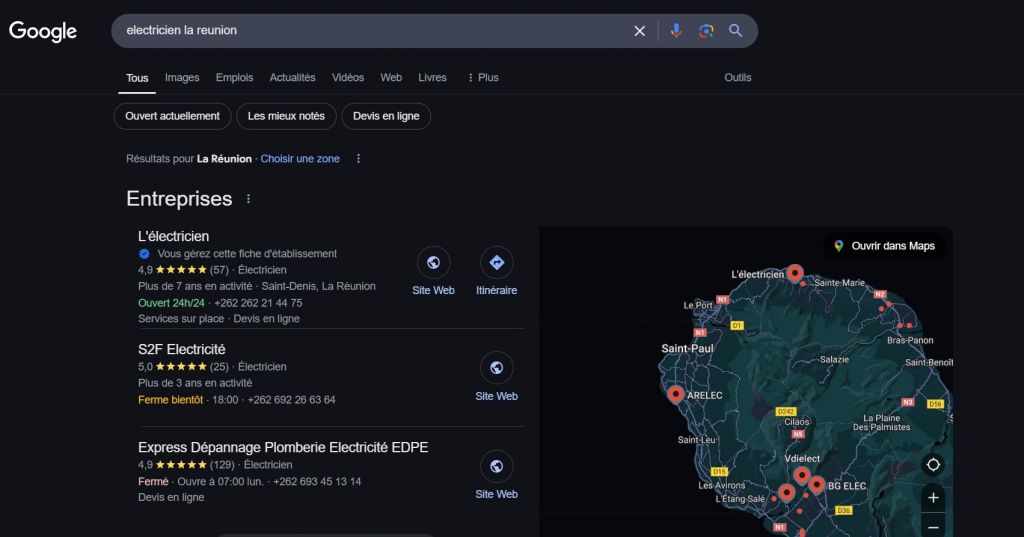
Task: Toggle the Ouvert actuellement filter
Action: tap(172, 116)
